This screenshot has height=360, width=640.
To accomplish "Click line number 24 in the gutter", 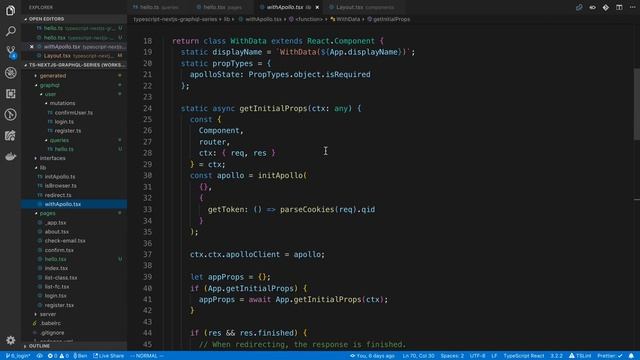I will 147,108.
